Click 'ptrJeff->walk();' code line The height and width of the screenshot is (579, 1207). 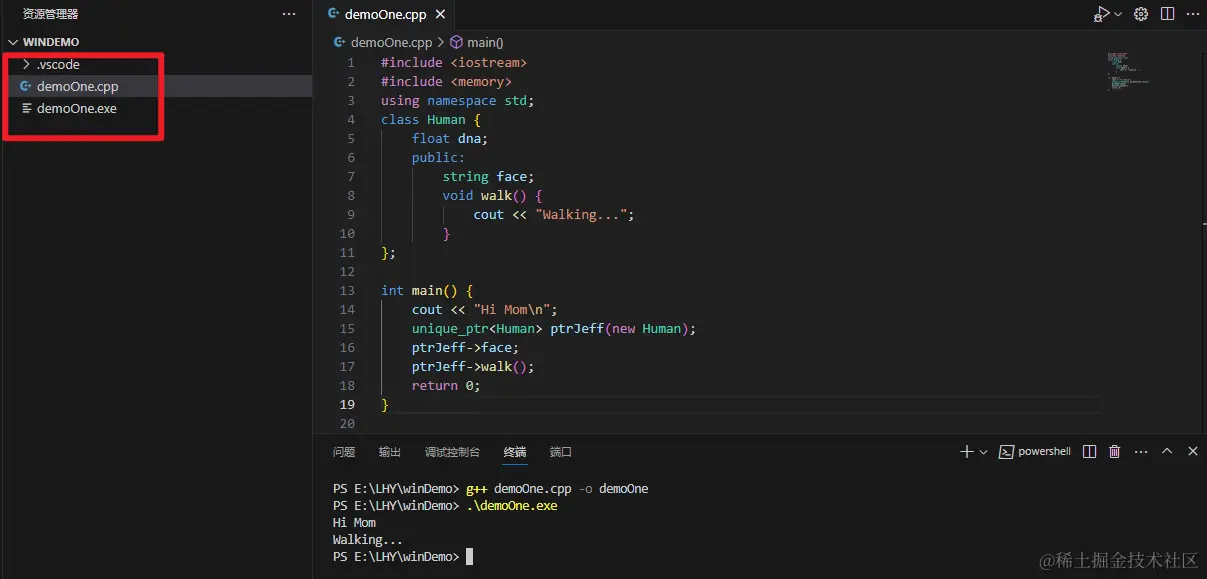(473, 366)
